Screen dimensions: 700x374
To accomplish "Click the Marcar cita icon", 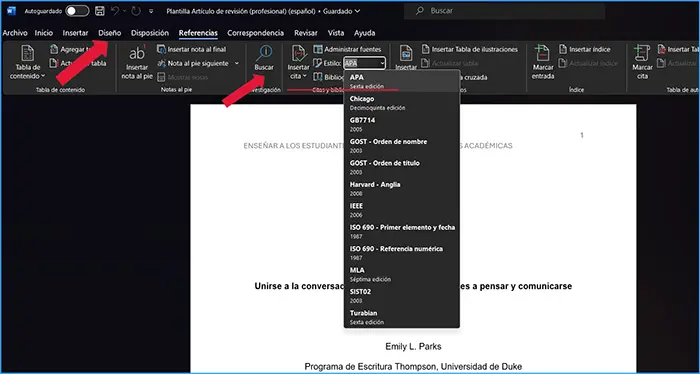I will coord(642,54).
